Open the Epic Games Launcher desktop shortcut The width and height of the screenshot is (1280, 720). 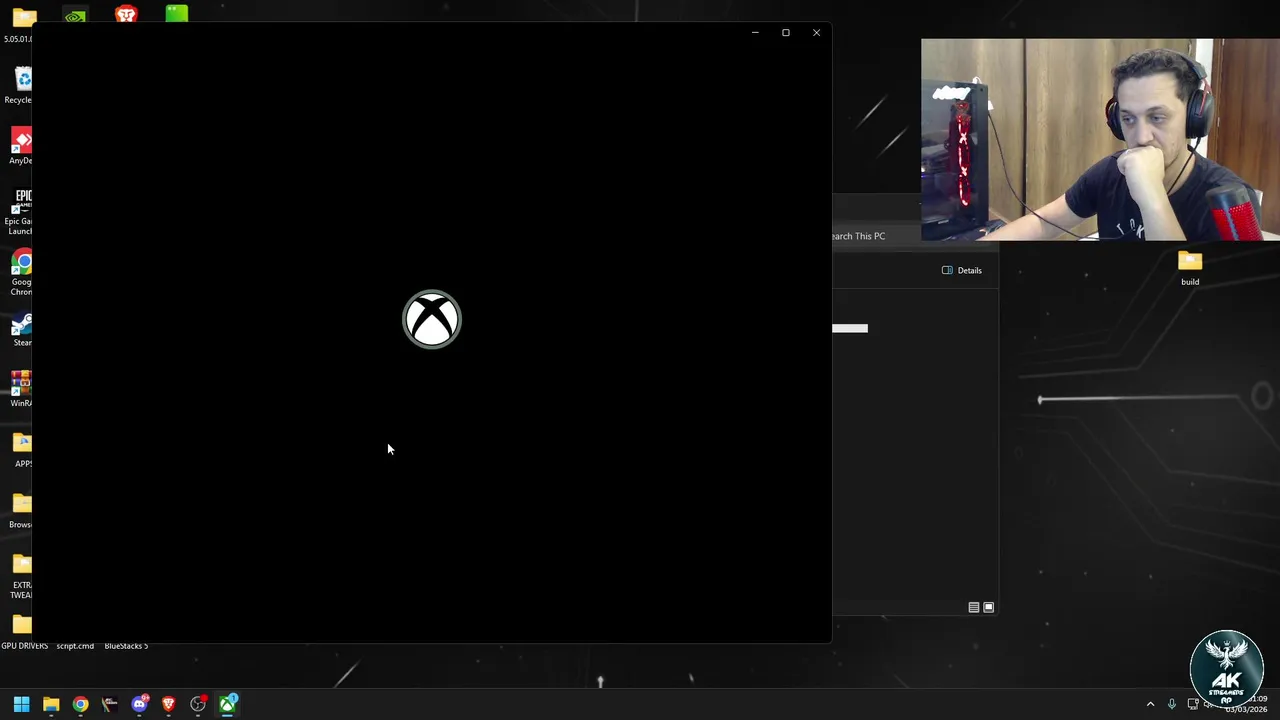[20, 211]
